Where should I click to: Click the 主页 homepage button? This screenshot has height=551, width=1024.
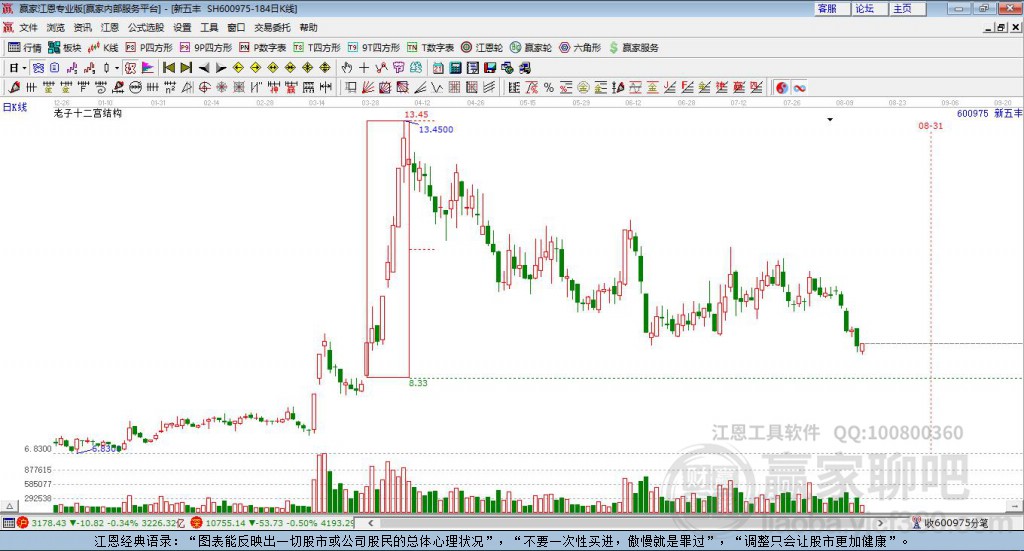(x=908, y=8)
